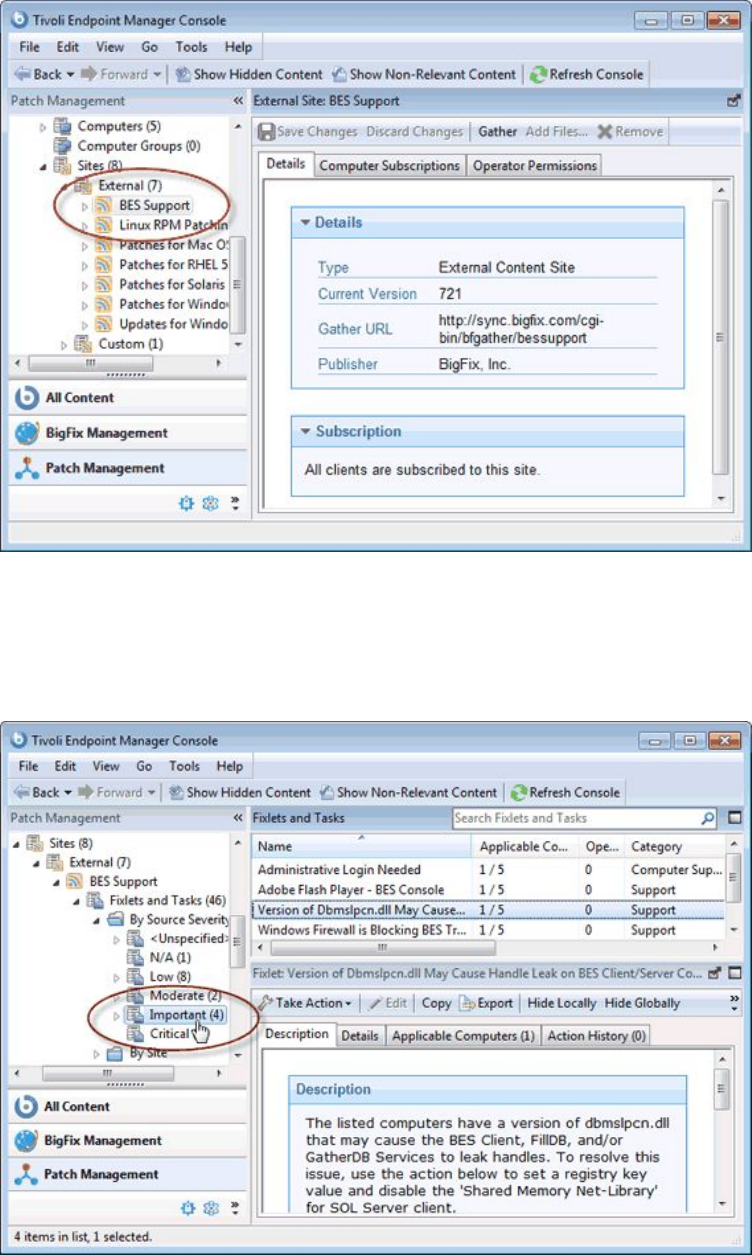Image resolution: width=752 pixels, height=1255 pixels.
Task: Click Discard Changes button
Action: [415, 131]
